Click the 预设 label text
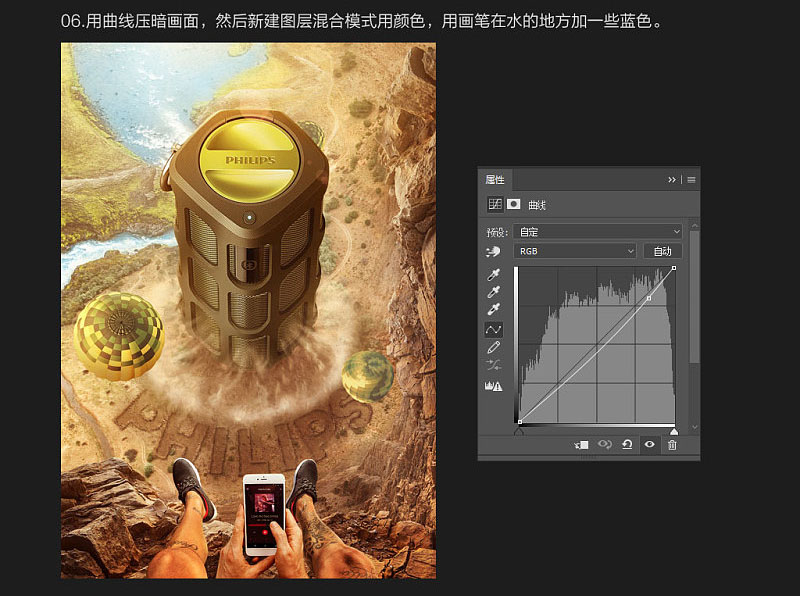This screenshot has height=596, width=800. click(x=497, y=233)
